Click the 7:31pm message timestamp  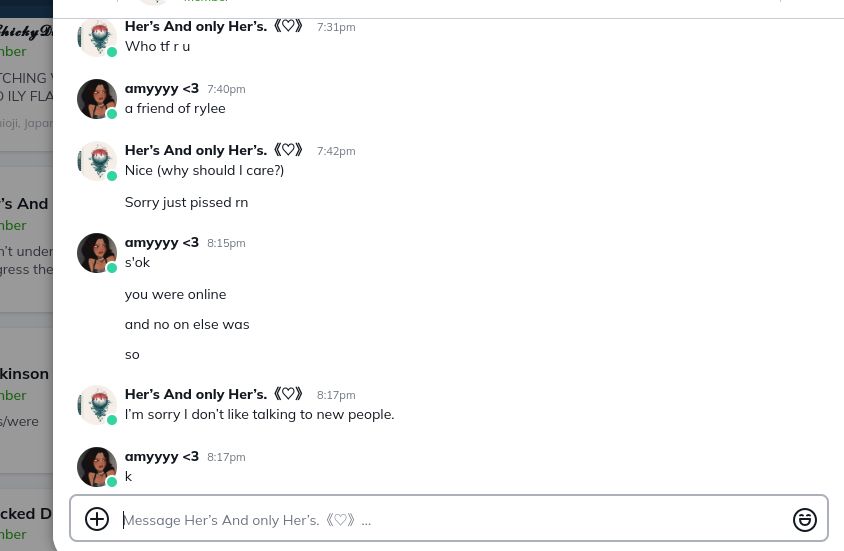pyautogui.click(x=336, y=27)
